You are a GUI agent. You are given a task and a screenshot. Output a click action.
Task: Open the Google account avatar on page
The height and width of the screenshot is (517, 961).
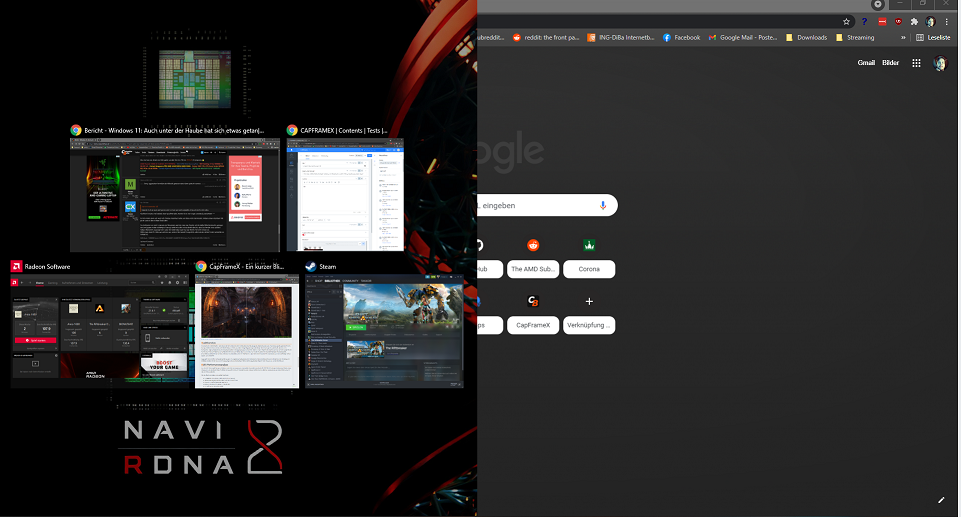940,62
